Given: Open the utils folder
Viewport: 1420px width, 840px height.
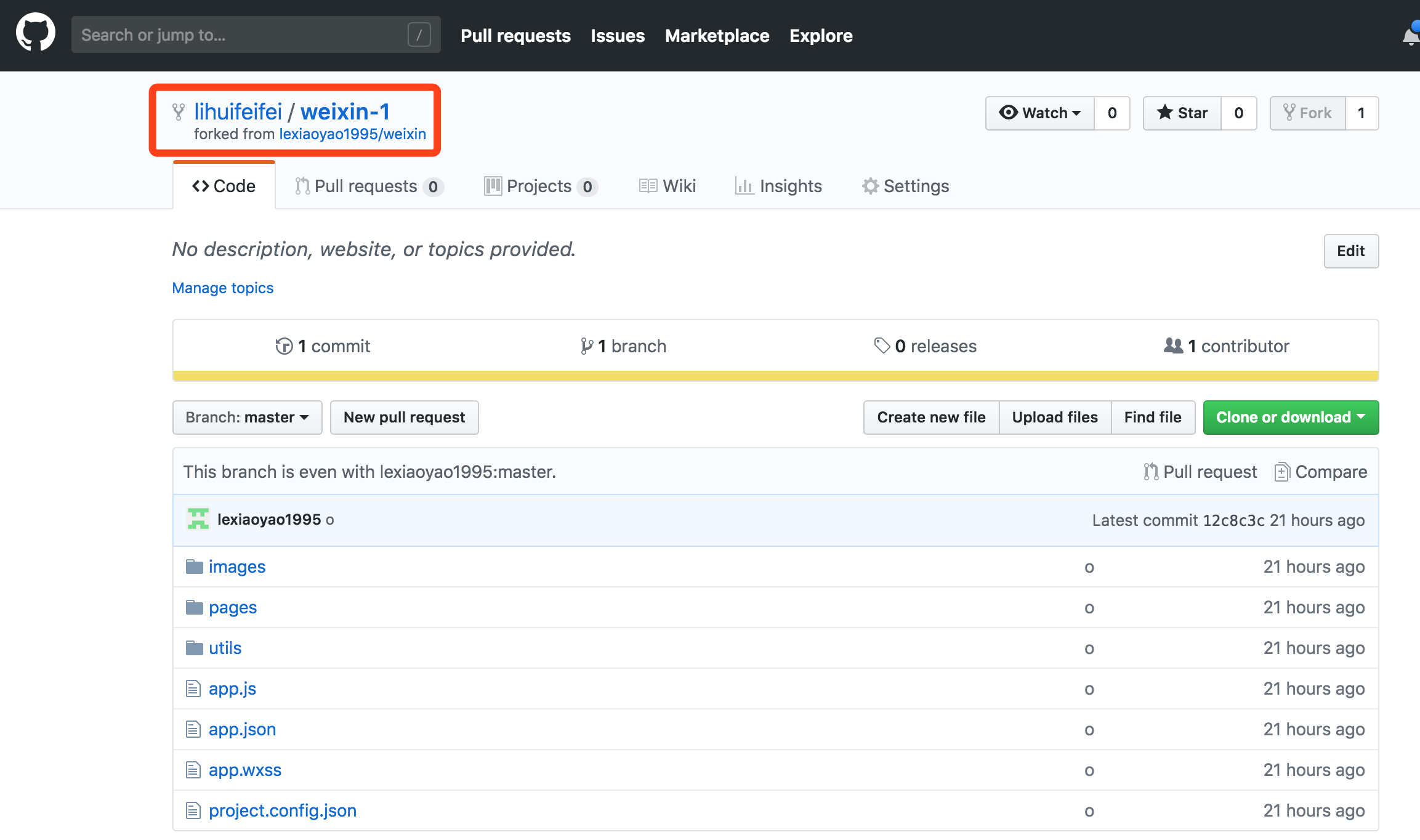Looking at the screenshot, I should click(x=225, y=648).
